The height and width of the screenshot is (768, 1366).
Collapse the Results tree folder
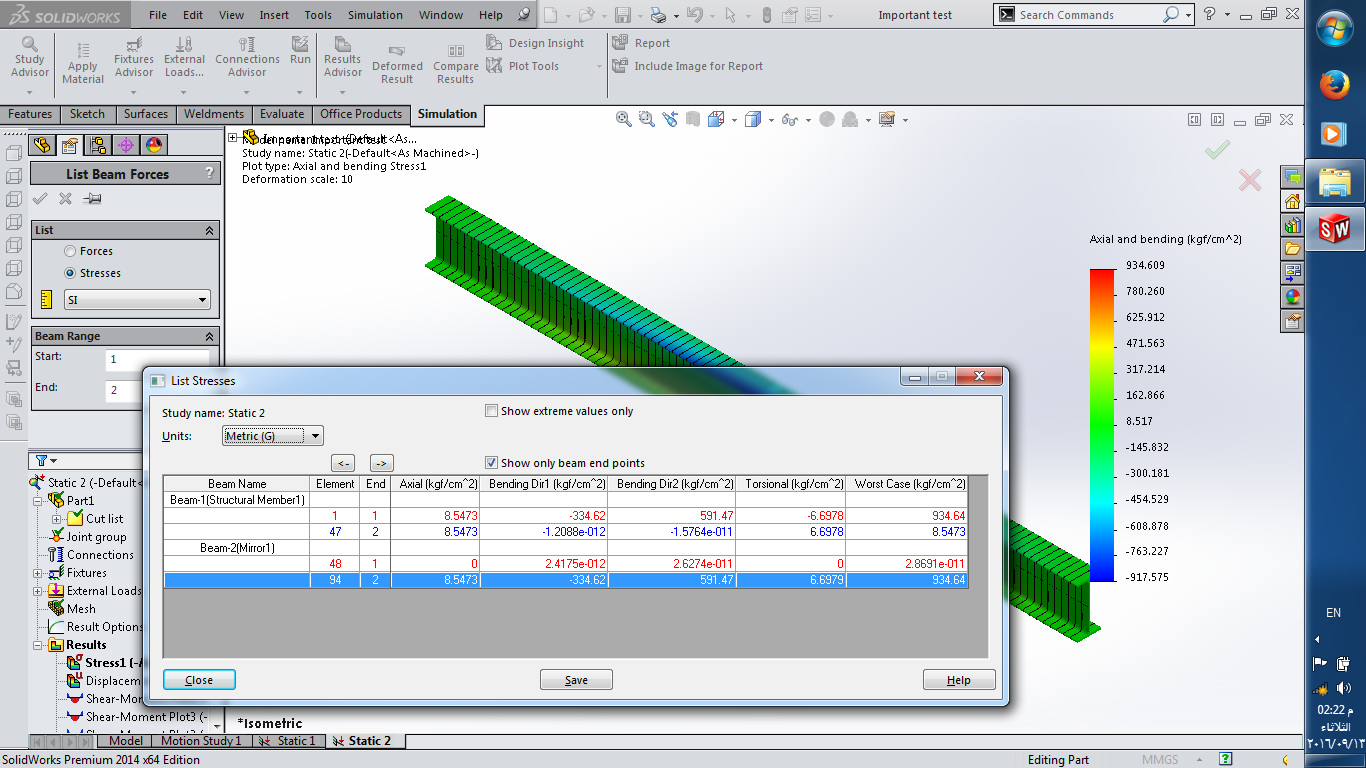[39, 645]
